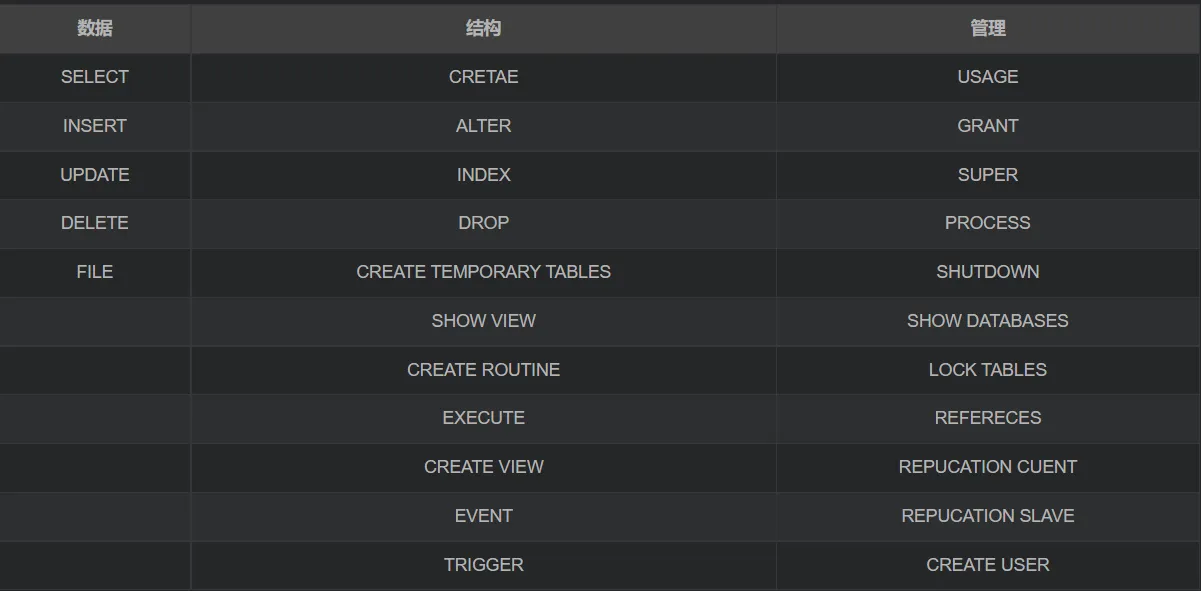Viewport: 1201px width, 591px height.
Task: Select the FILE cell
Action: tap(95, 272)
